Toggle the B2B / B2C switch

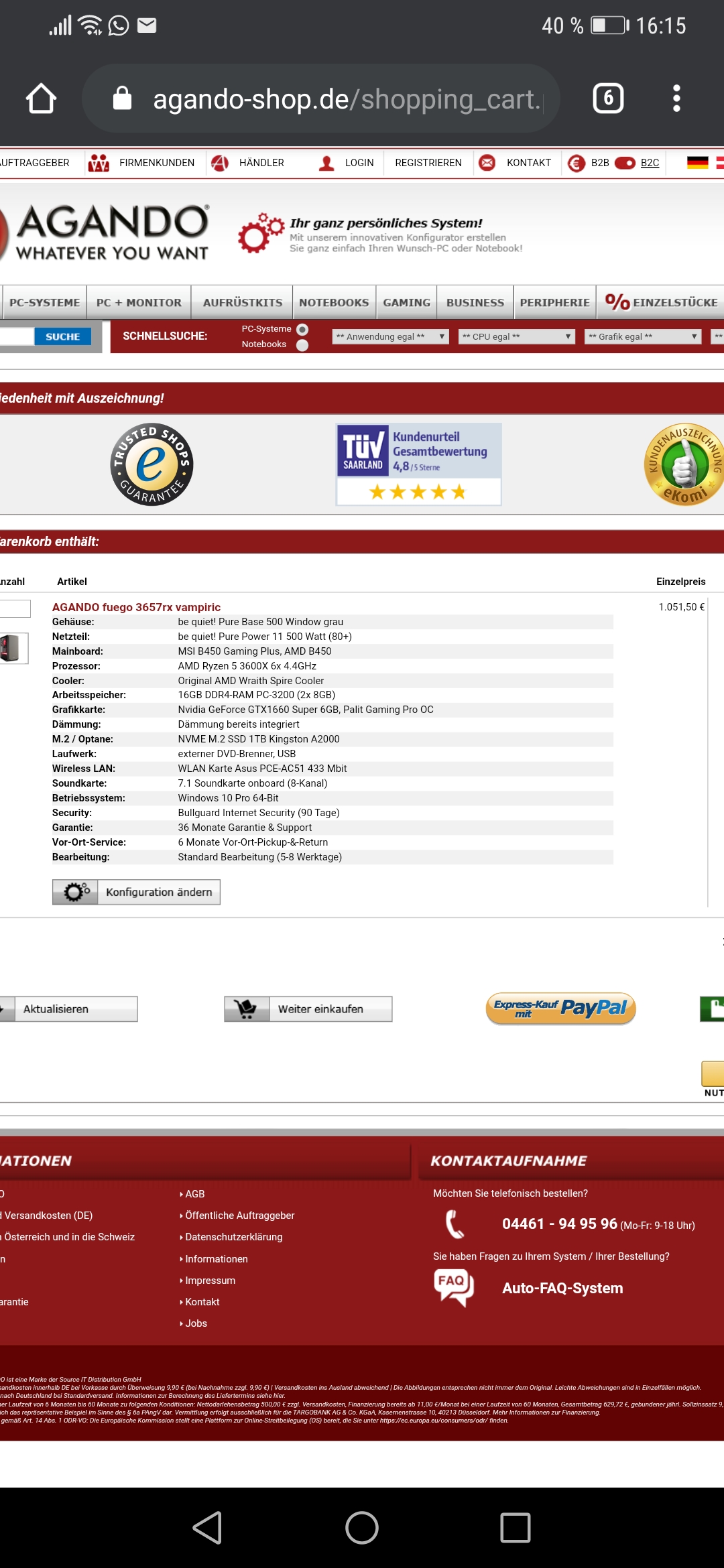625,163
